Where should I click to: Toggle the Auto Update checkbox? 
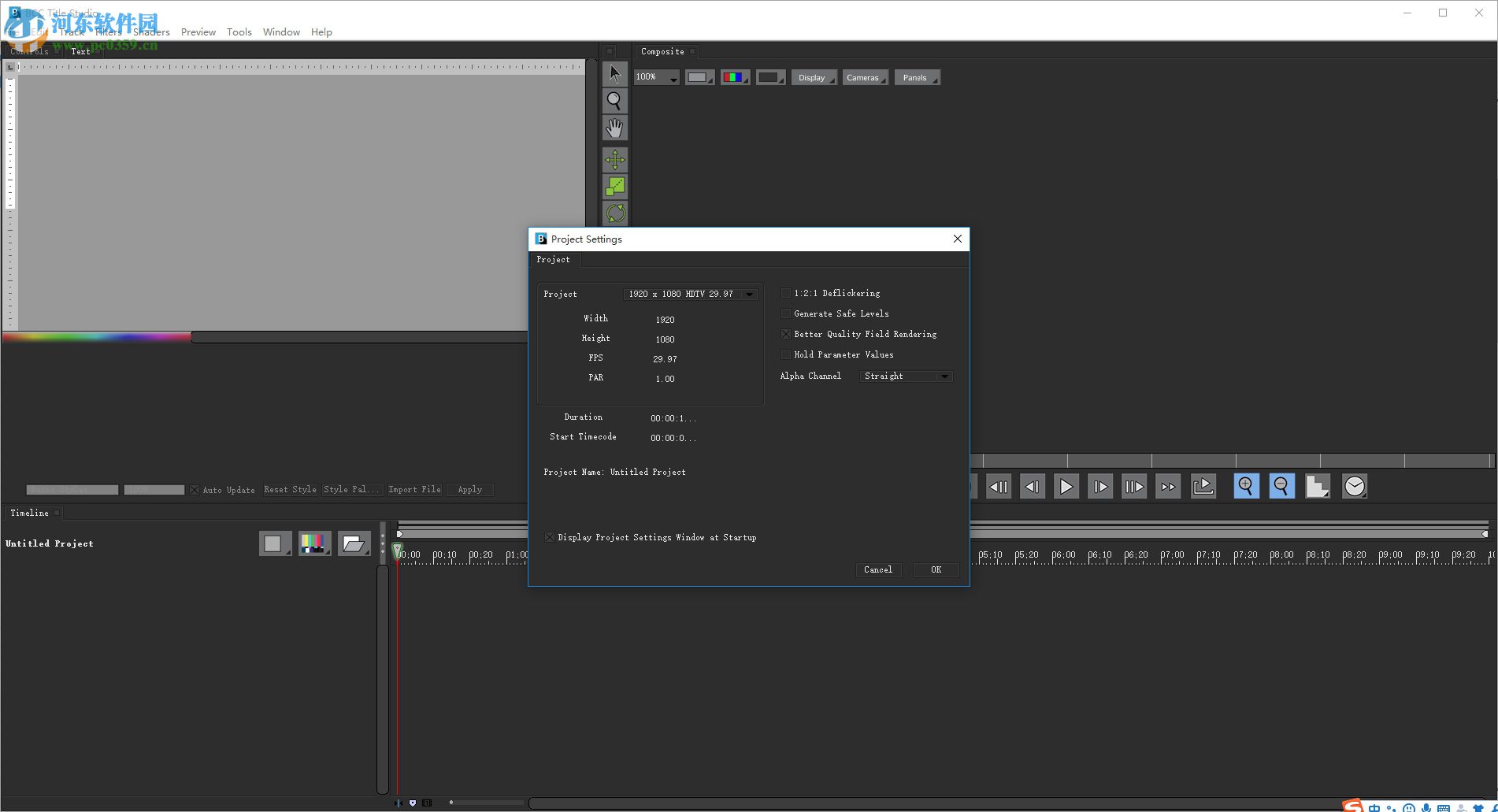[x=195, y=490]
